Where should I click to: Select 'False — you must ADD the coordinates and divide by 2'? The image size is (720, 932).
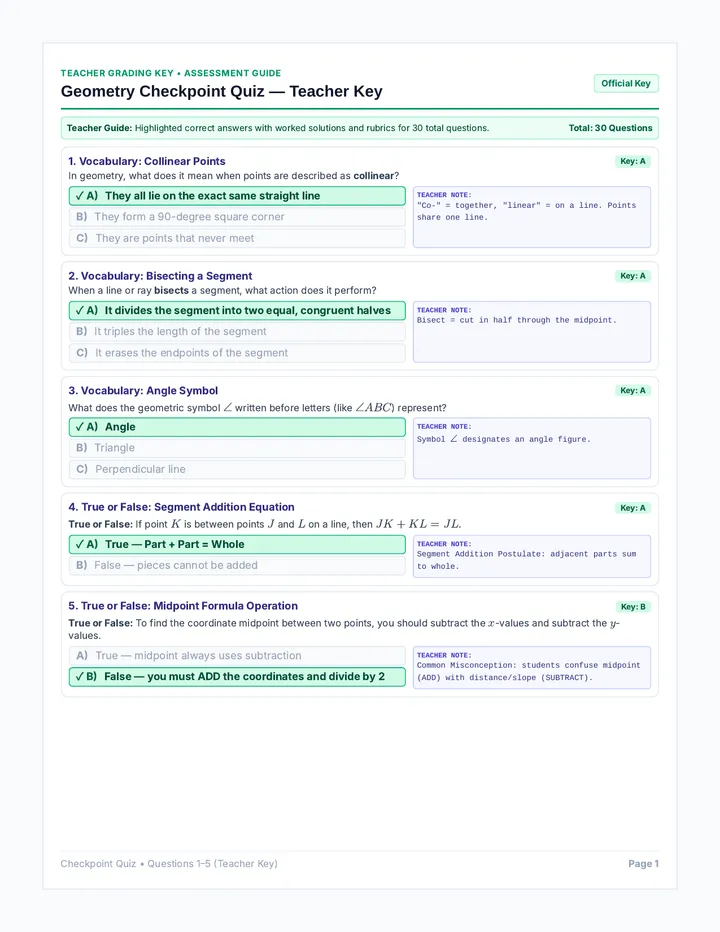click(237, 677)
